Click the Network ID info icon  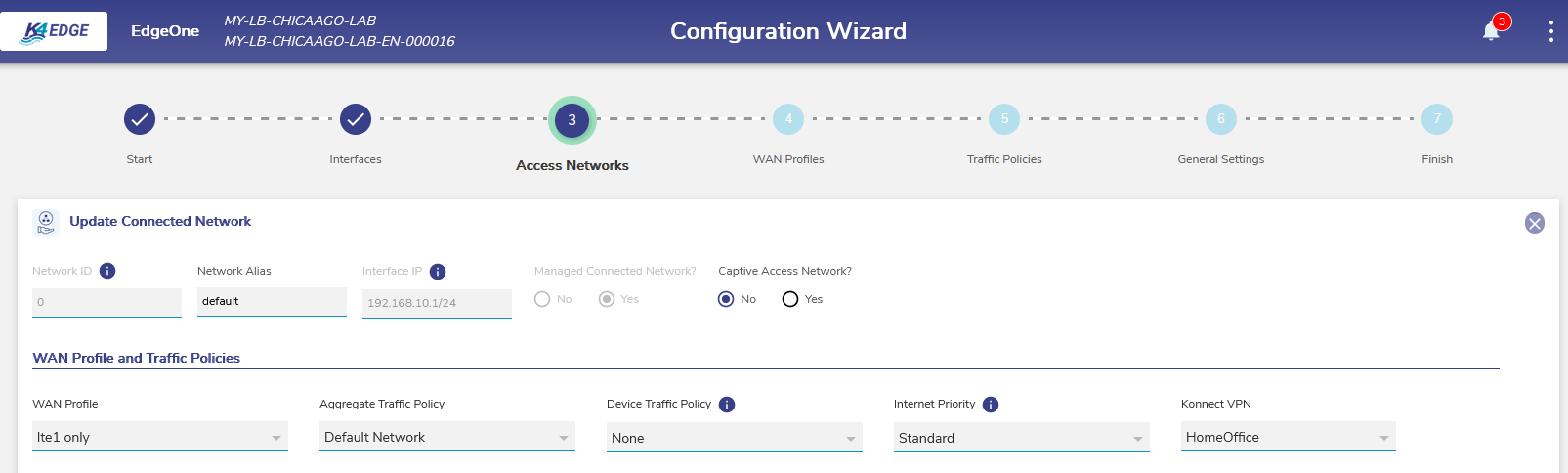107,271
